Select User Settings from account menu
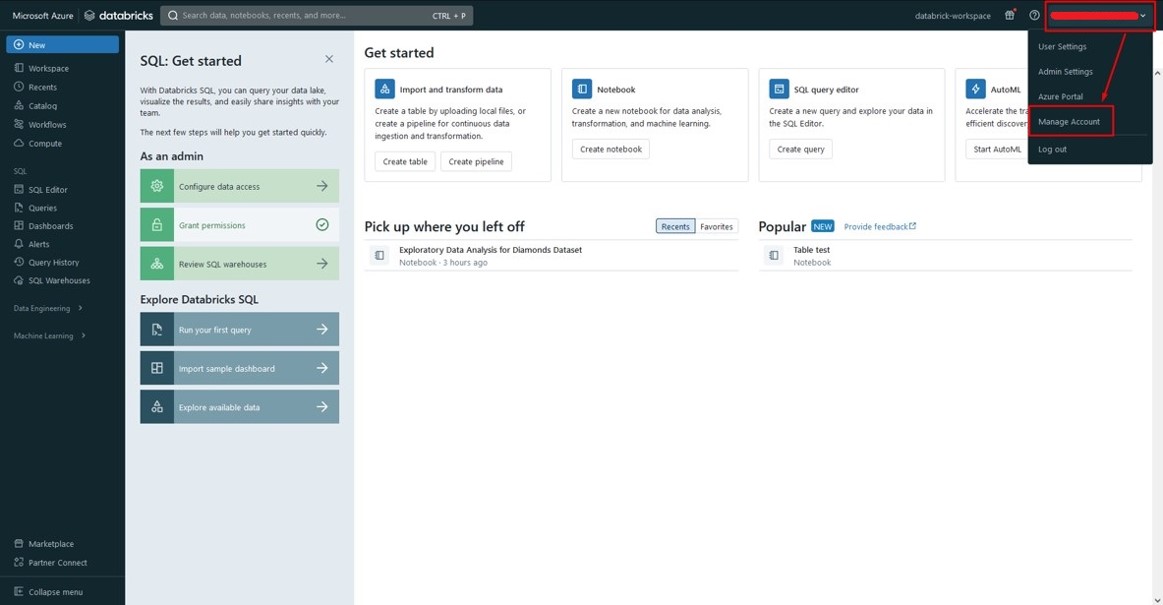Image resolution: width=1163 pixels, height=605 pixels. [x=1062, y=47]
